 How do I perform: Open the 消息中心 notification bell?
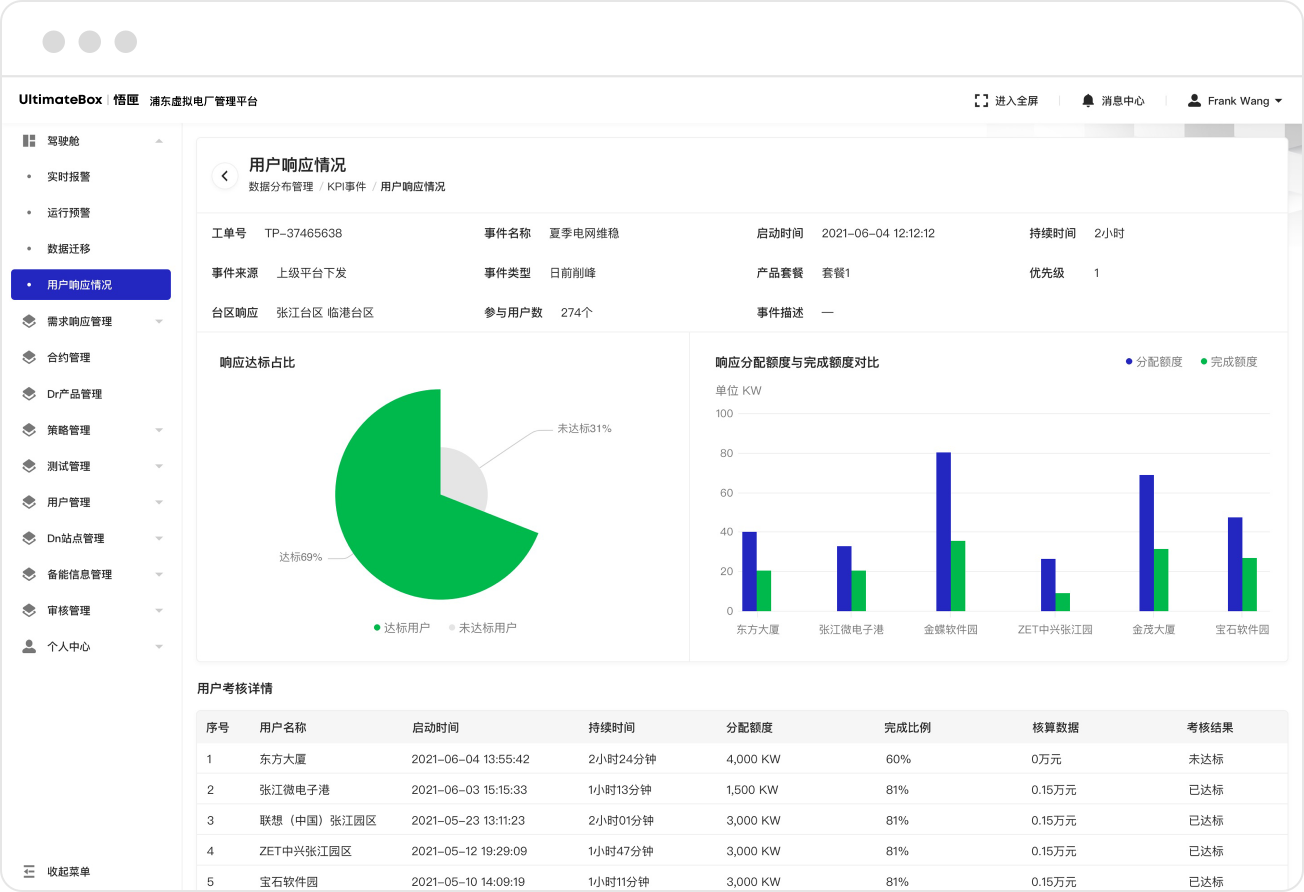pos(1087,100)
